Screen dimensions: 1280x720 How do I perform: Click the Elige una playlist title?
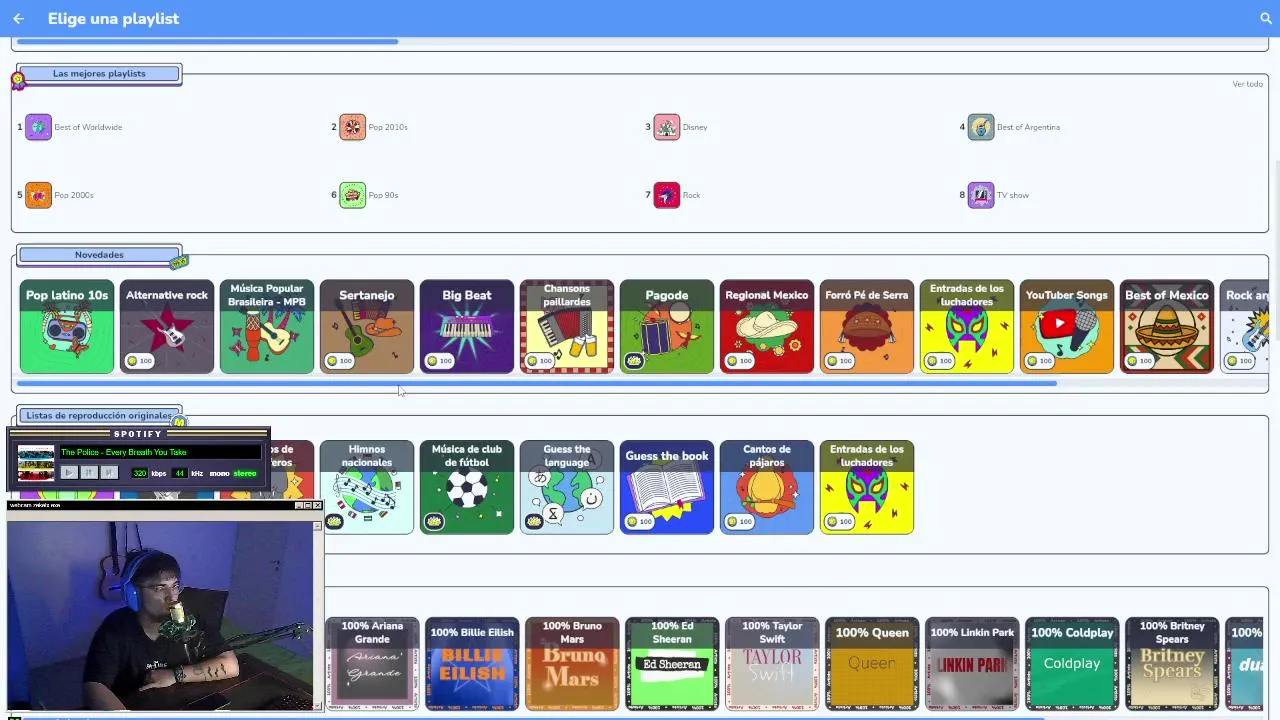click(113, 18)
